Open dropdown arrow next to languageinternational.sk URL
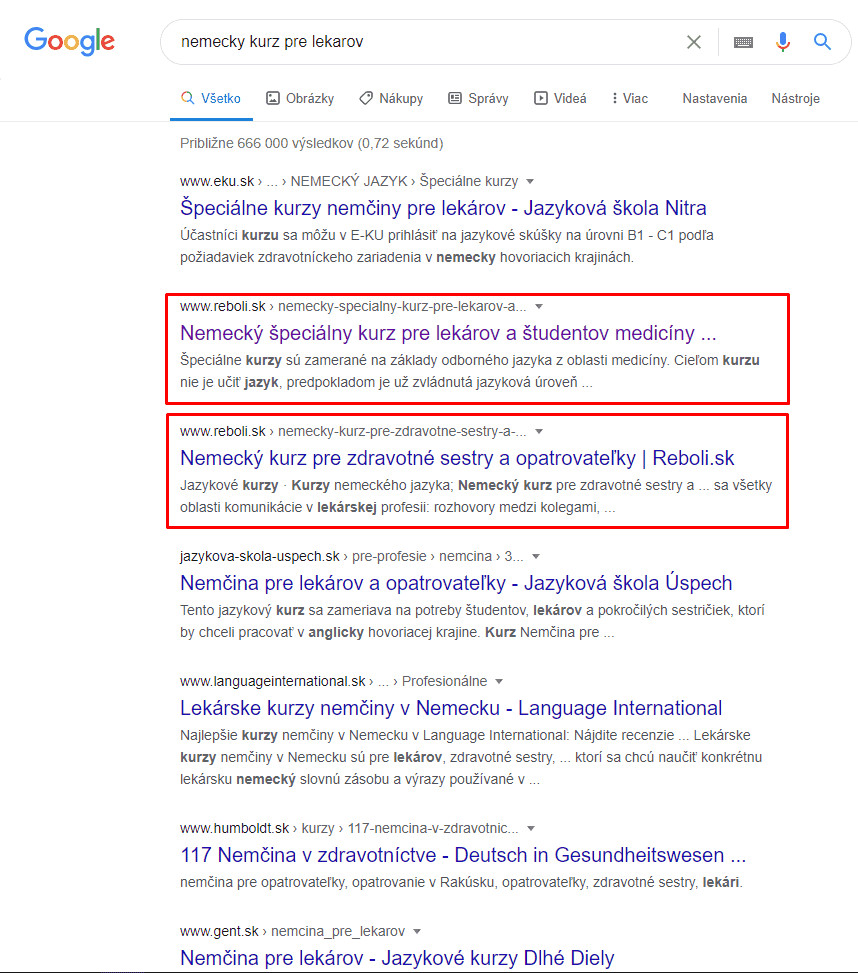Image resolution: width=858 pixels, height=973 pixels. coord(499,681)
